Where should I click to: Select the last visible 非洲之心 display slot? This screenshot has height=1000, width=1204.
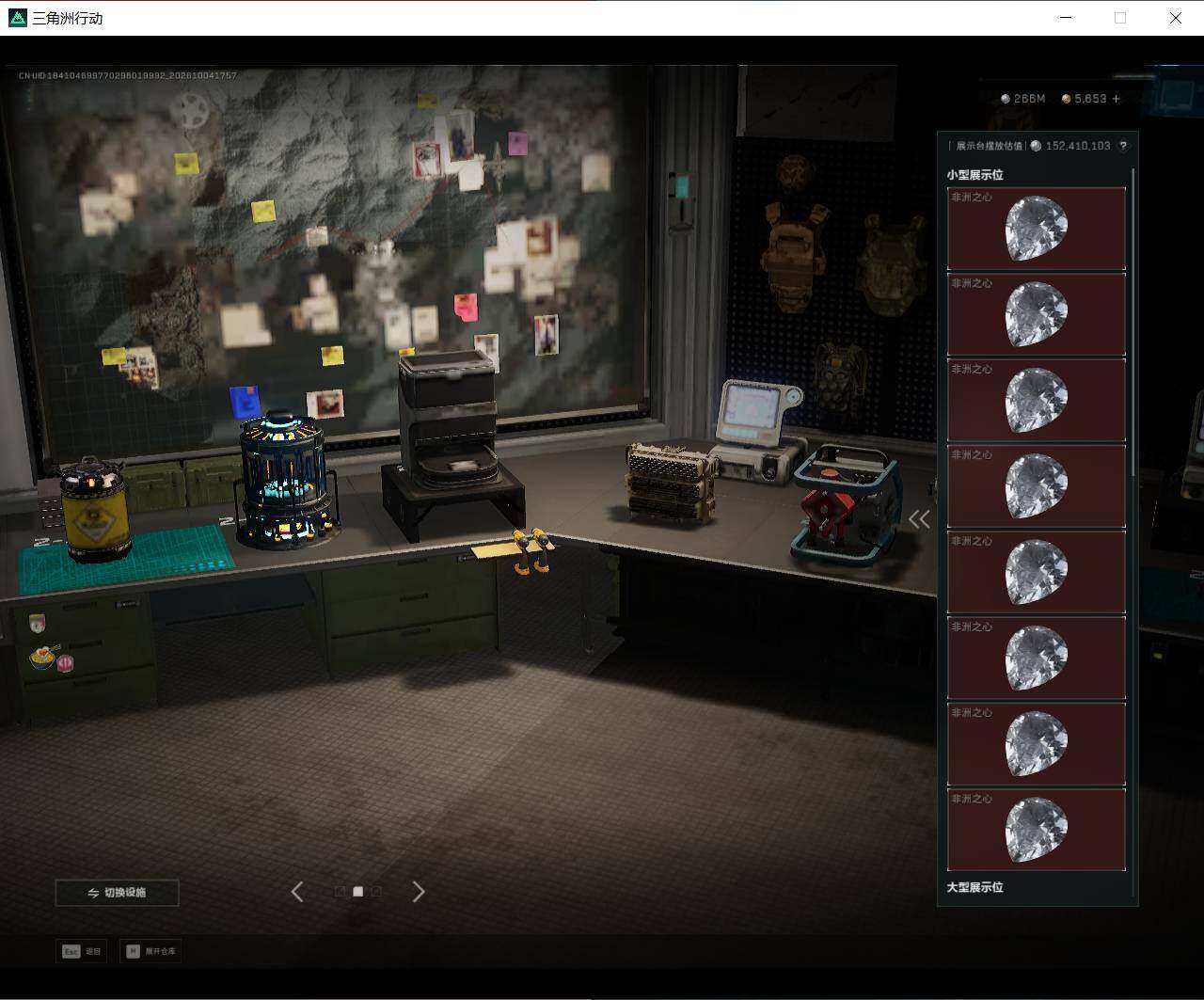(1036, 830)
